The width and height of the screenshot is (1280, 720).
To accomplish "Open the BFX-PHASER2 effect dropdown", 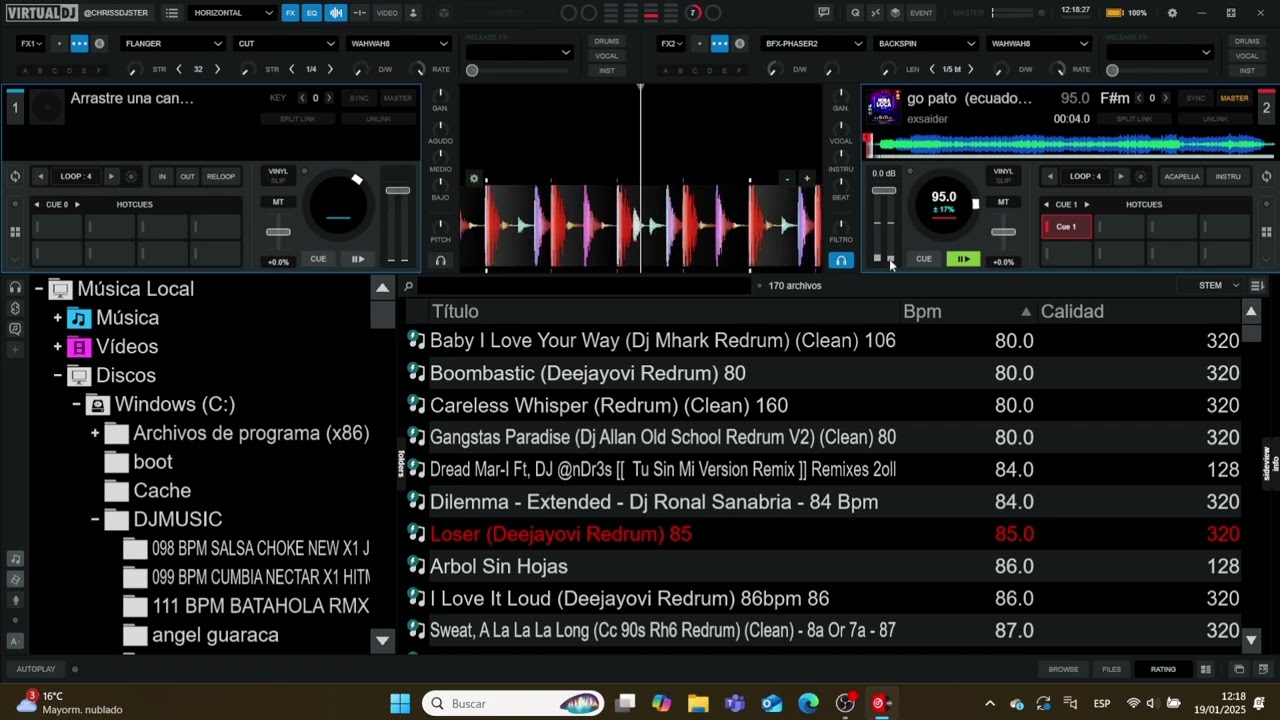I will [813, 44].
